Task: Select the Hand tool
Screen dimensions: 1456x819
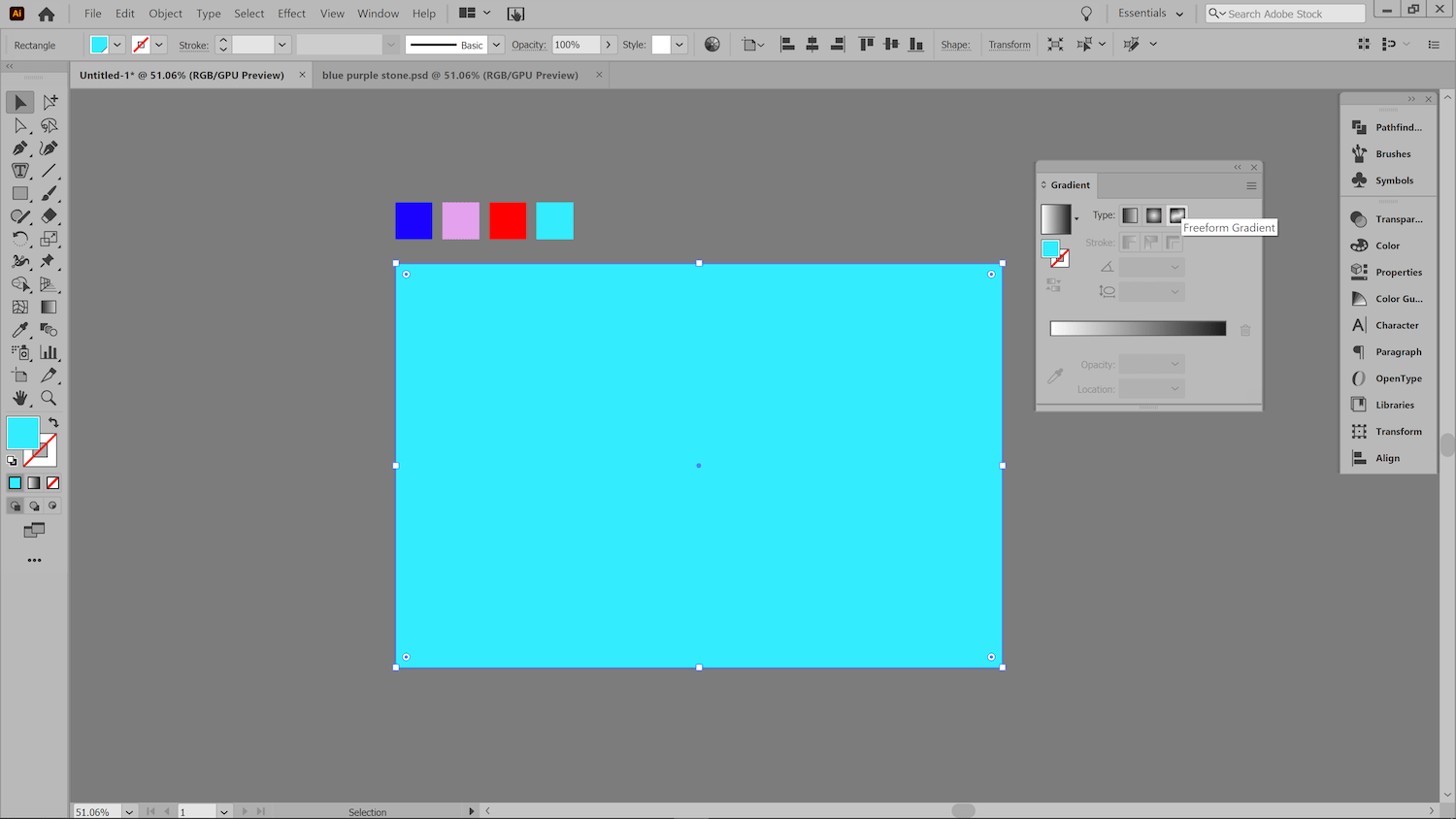Action: coord(19,398)
